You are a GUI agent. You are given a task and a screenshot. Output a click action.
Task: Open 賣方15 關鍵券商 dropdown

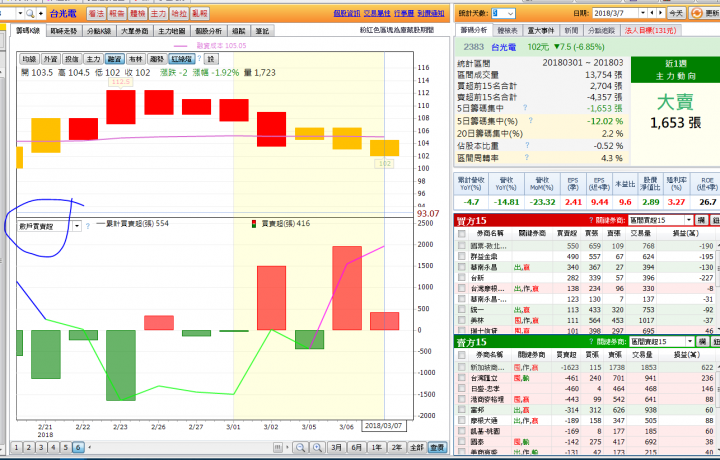690,342
